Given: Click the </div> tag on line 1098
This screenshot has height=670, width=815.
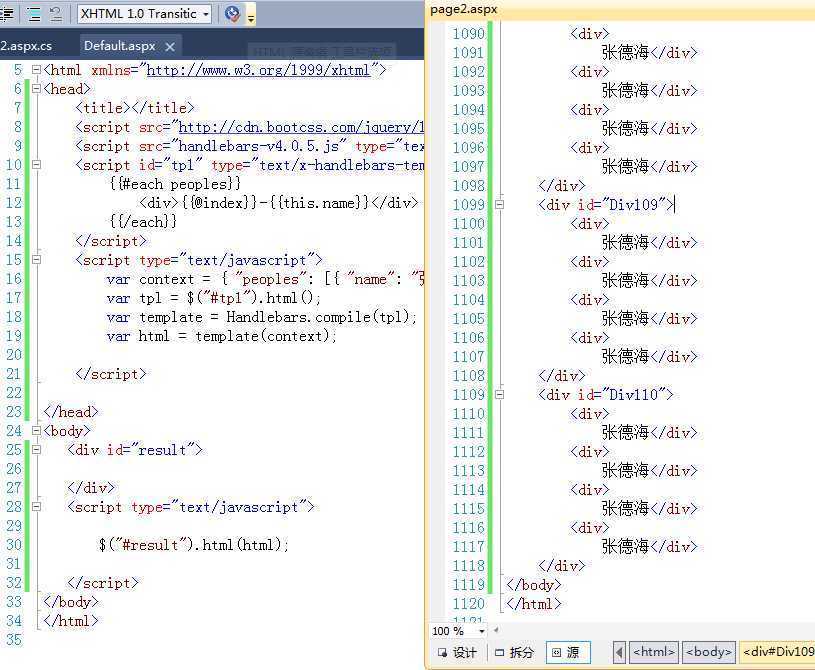Looking at the screenshot, I should [x=562, y=186].
